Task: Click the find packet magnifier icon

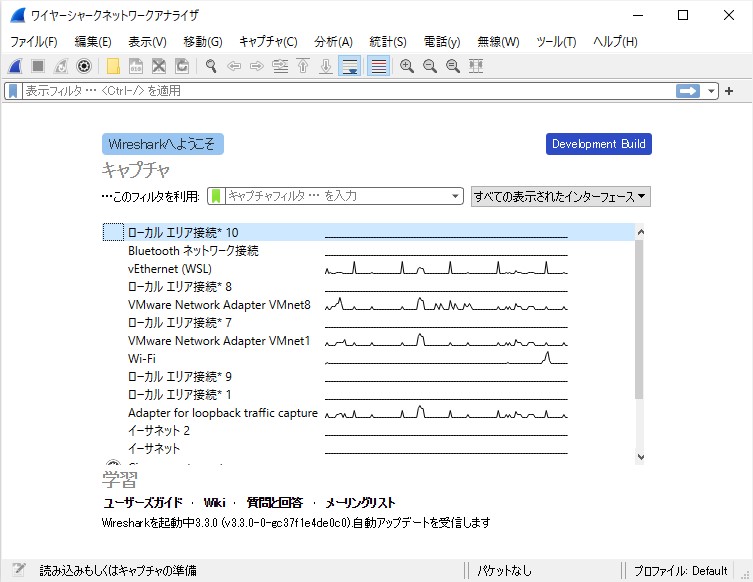Action: pyautogui.click(x=211, y=66)
